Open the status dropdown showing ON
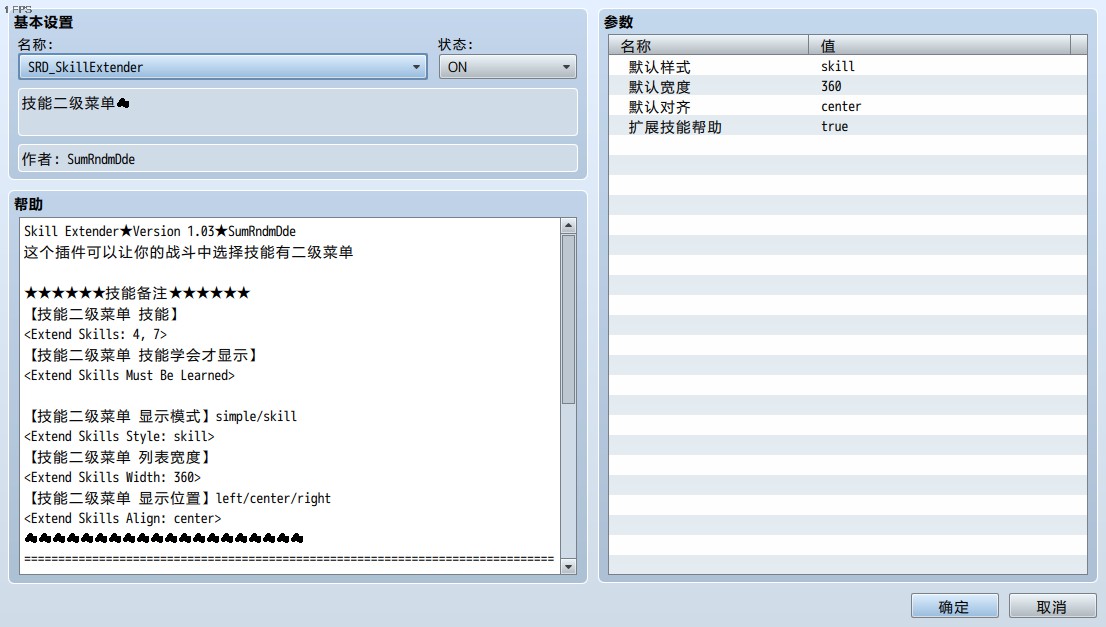Screen dimensions: 1106x627 pyautogui.click(x=507, y=67)
